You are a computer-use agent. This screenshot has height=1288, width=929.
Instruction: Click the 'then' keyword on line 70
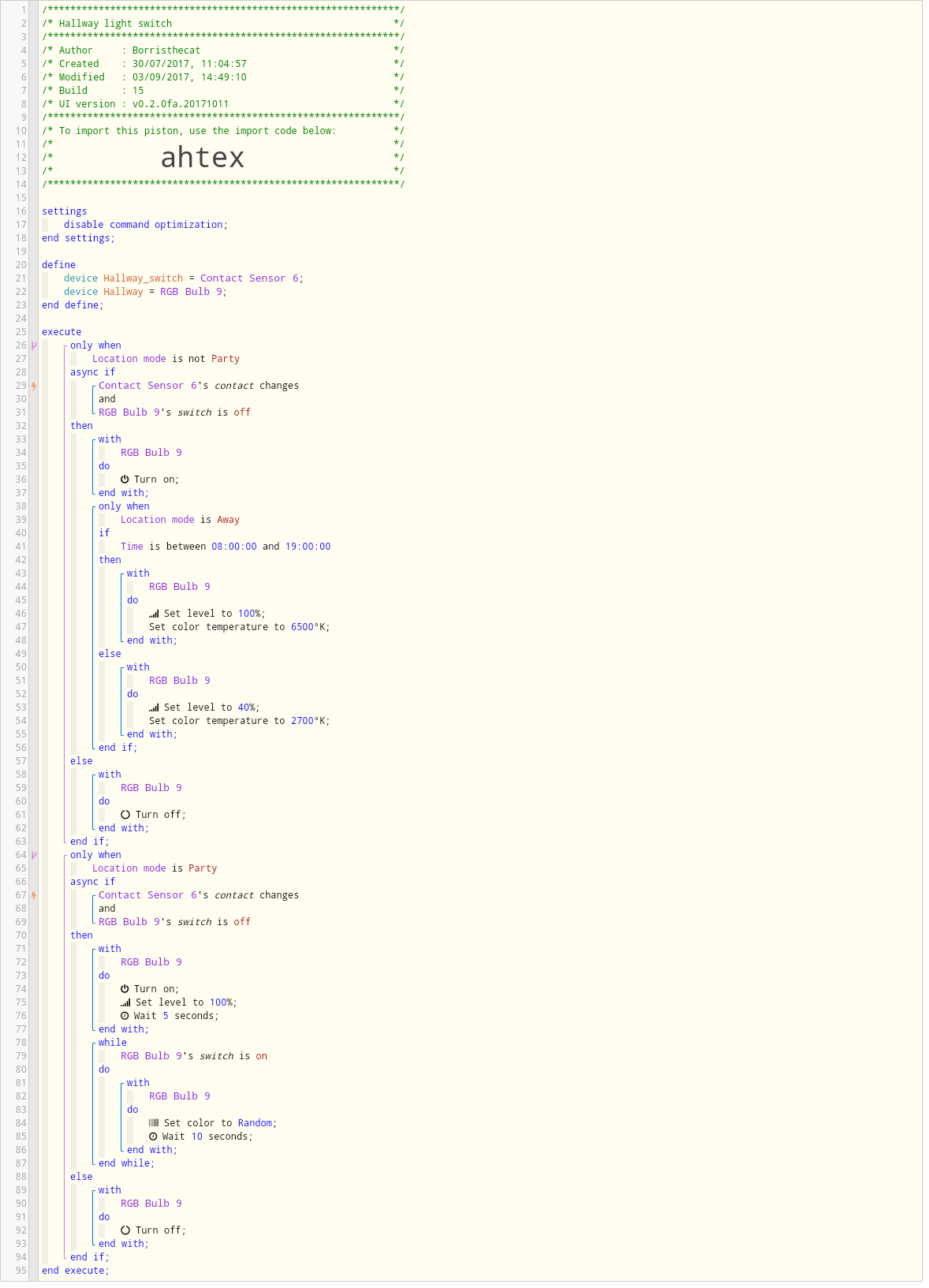pyautogui.click(x=81, y=935)
